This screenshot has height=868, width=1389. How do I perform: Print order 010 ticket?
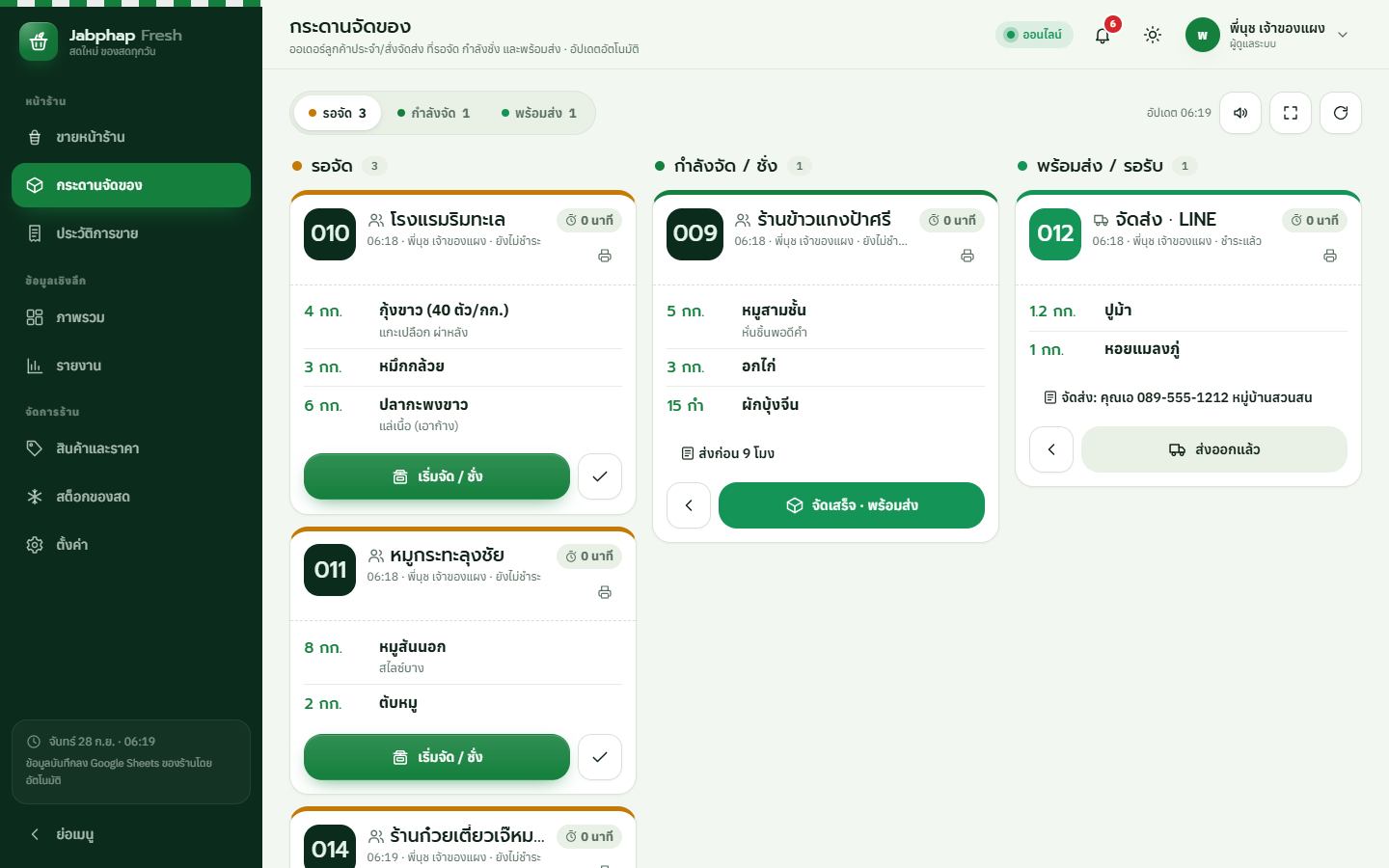point(605,256)
